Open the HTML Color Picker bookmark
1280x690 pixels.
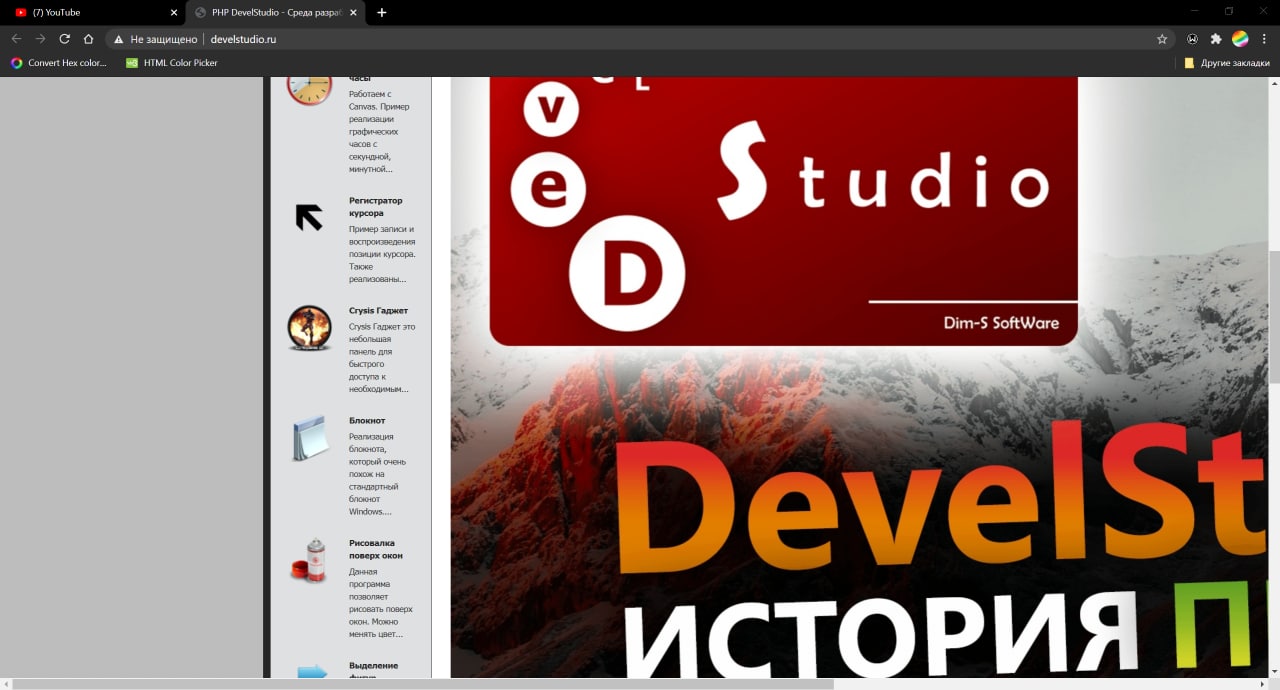click(x=171, y=63)
